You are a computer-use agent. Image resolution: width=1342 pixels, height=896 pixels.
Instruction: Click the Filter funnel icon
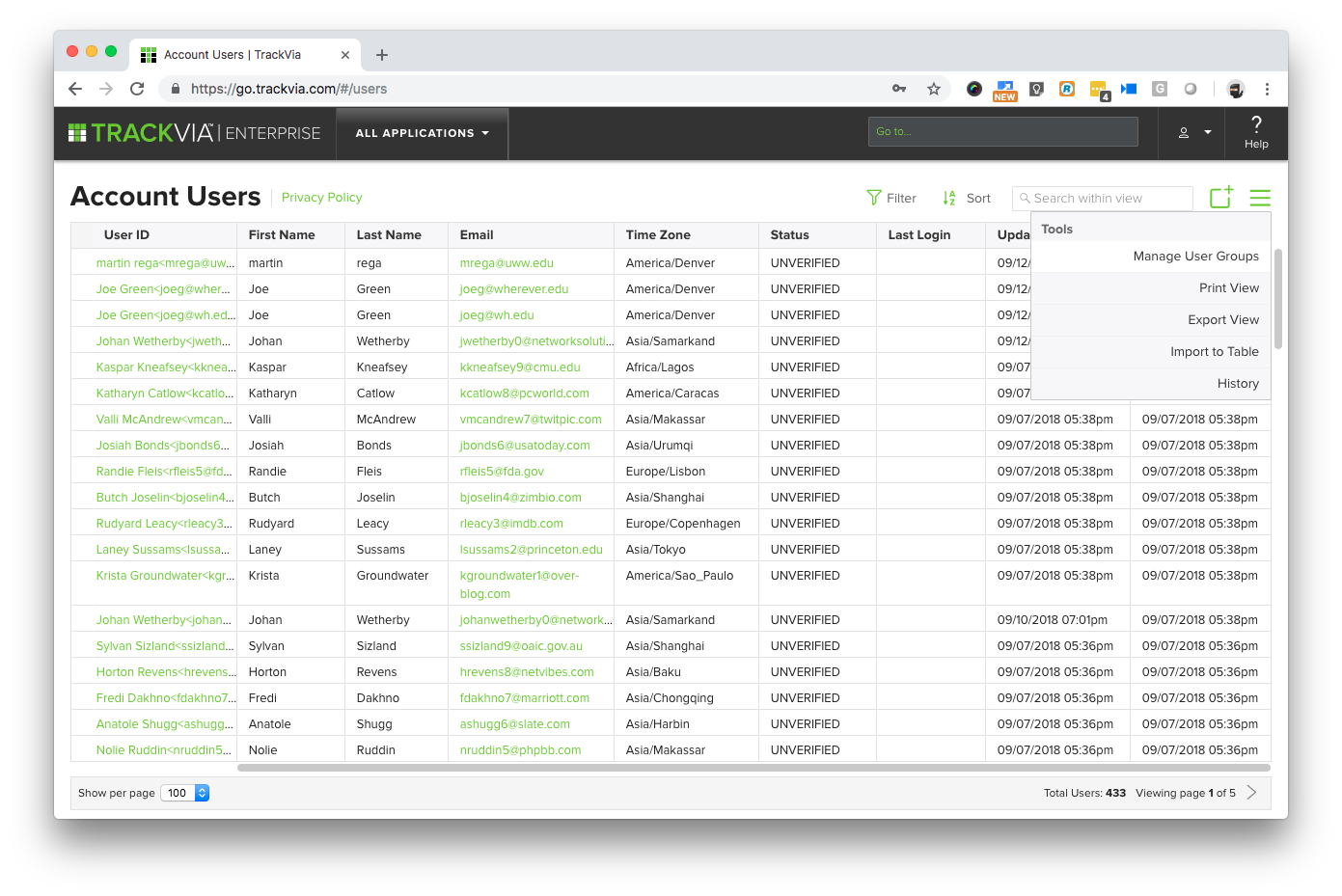(x=874, y=198)
